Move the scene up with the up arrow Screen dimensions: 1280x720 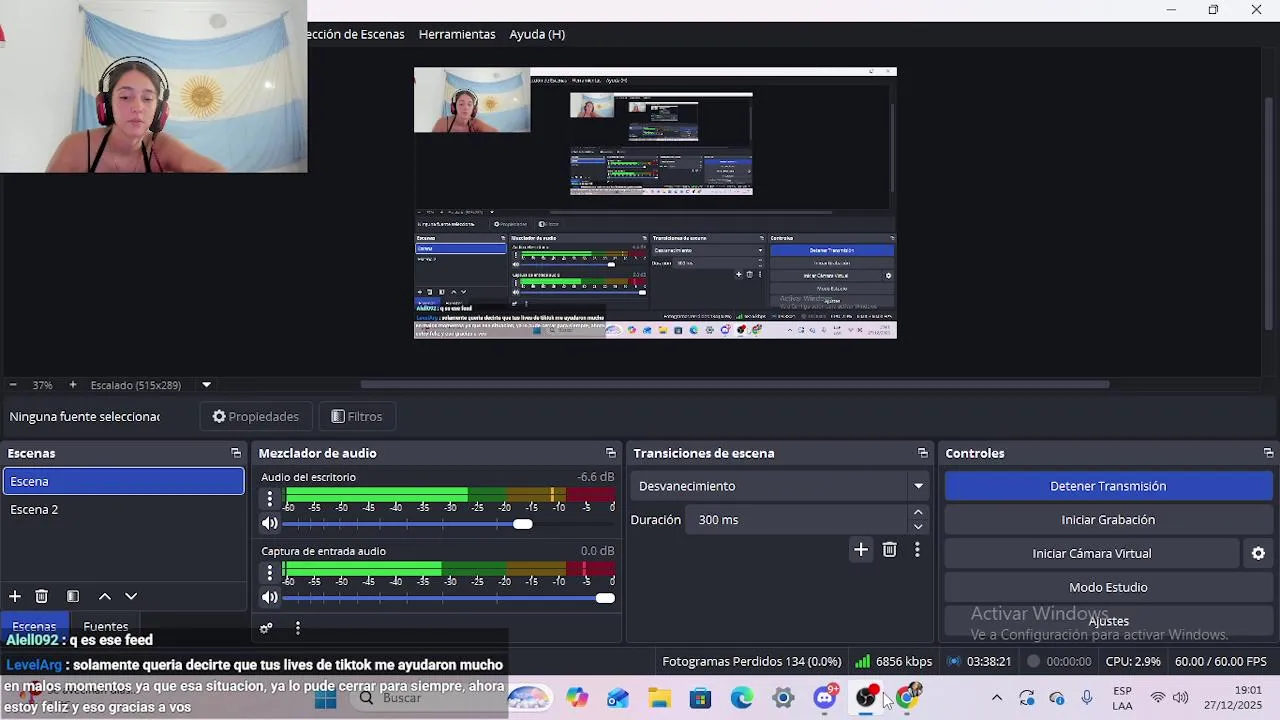104,596
